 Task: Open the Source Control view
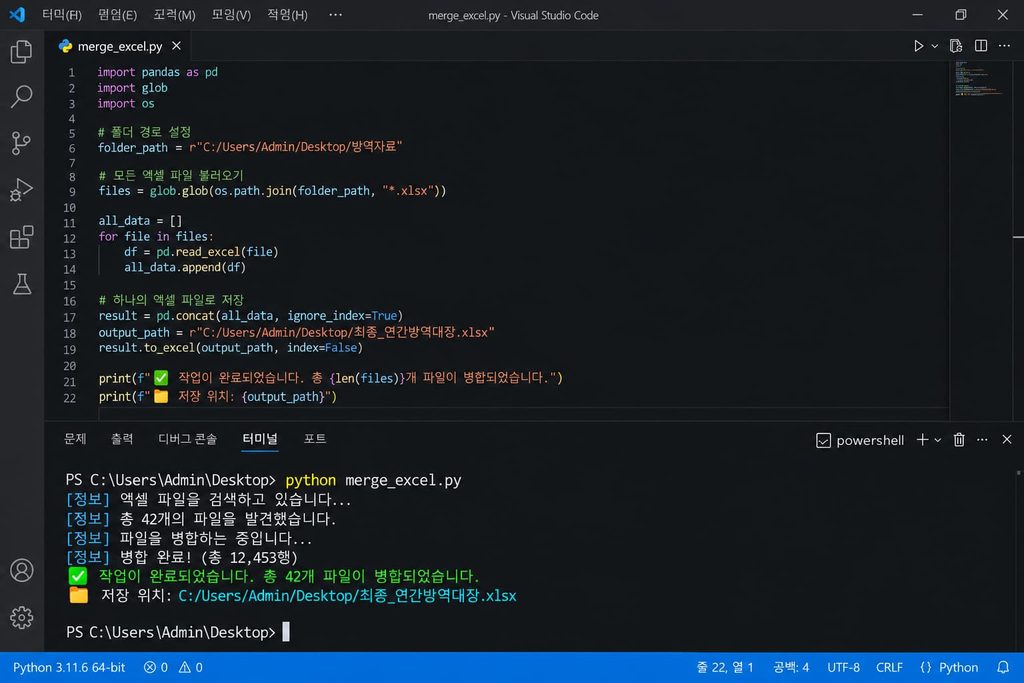pos(22,143)
